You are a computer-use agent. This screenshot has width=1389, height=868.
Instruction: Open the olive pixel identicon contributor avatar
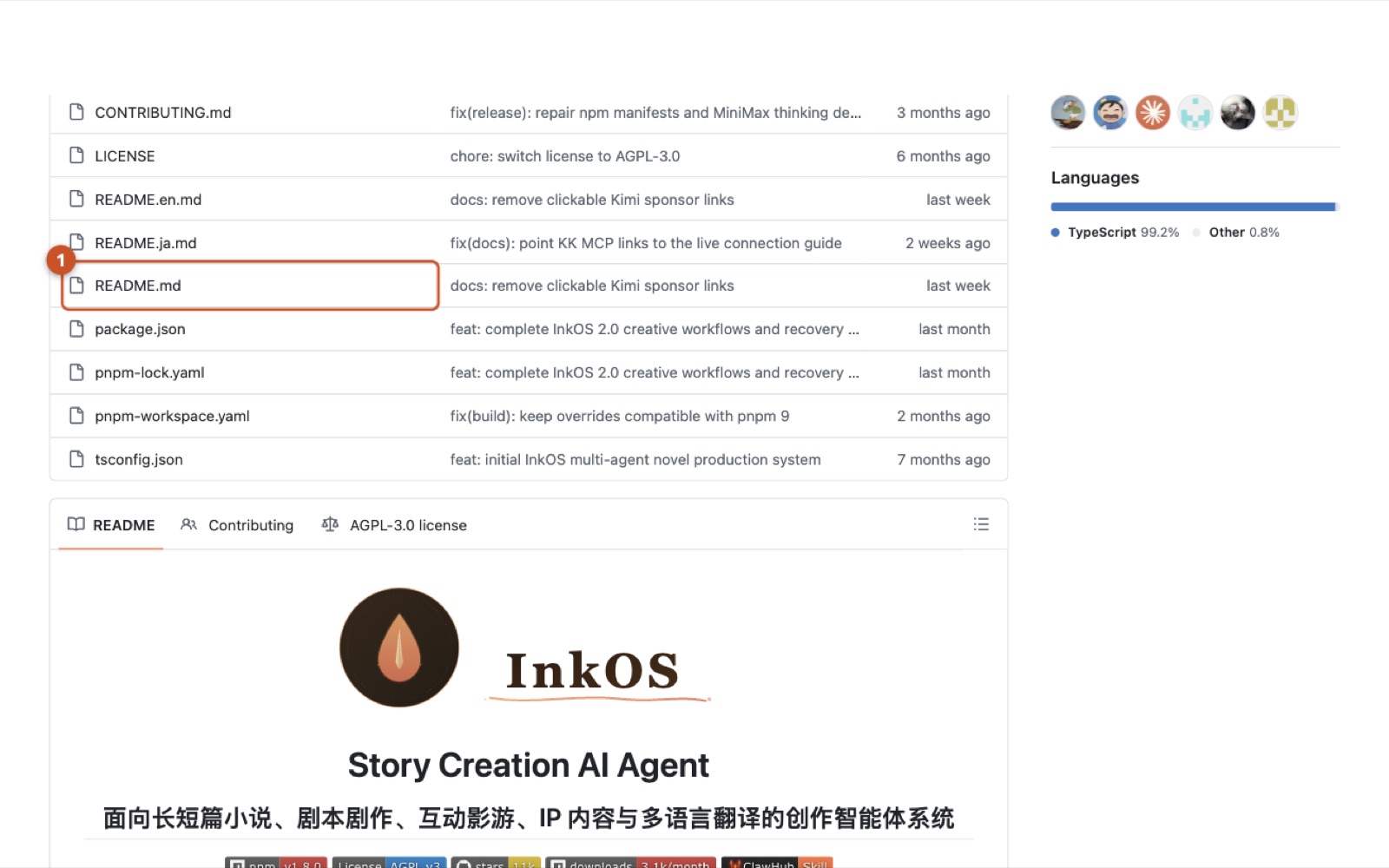click(1280, 113)
